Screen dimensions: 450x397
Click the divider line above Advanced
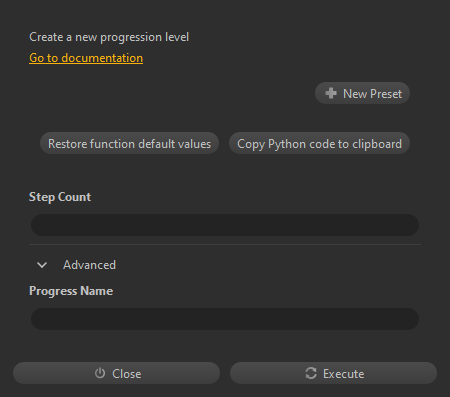225,245
